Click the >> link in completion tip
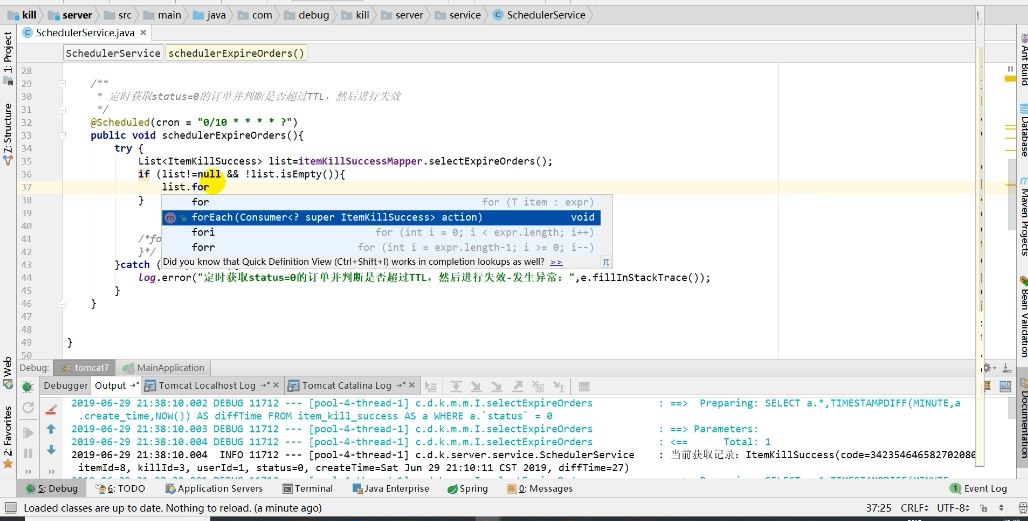This screenshot has width=1028, height=521. [x=556, y=262]
